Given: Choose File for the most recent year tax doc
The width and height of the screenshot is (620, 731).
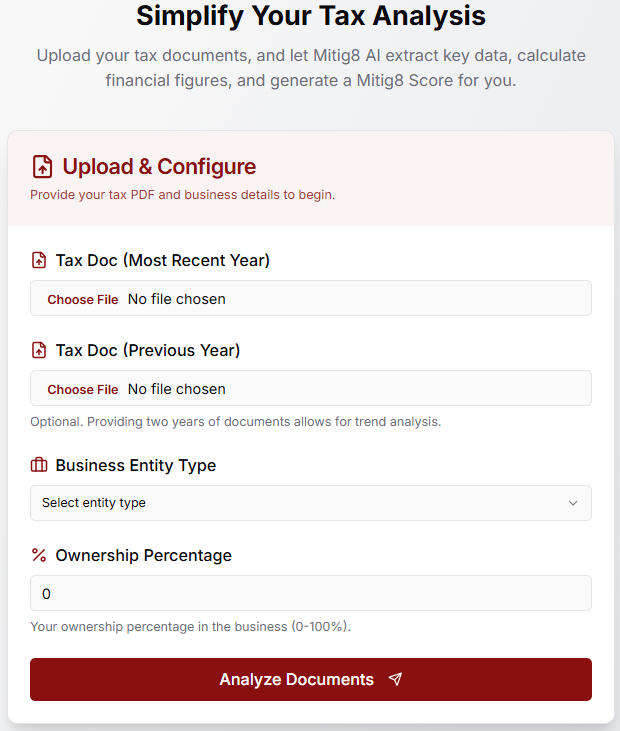Looking at the screenshot, I should (83, 299).
